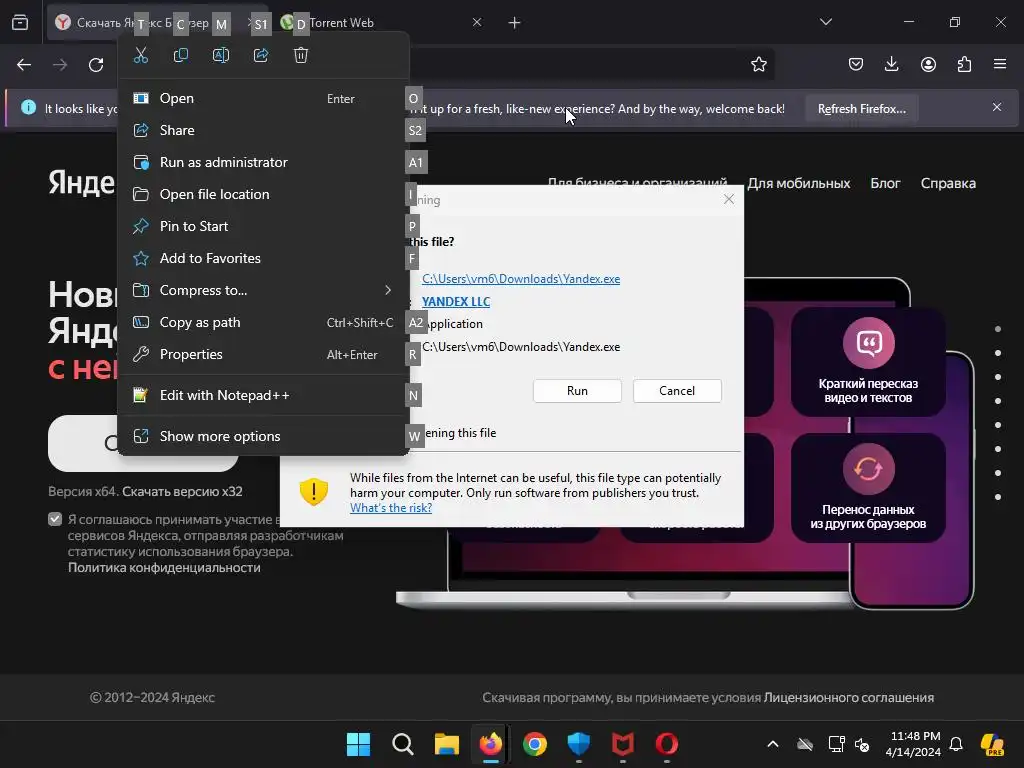This screenshot has height=768, width=1024.
Task: Open the Yandex.exe file path link
Action: [521, 279]
